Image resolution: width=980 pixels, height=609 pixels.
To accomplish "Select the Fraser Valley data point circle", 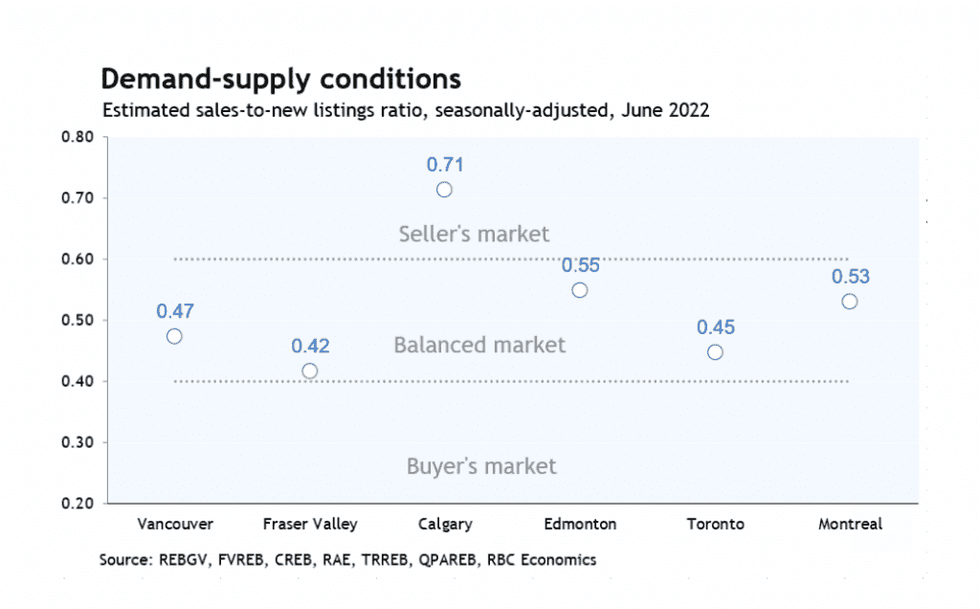I will [x=310, y=371].
